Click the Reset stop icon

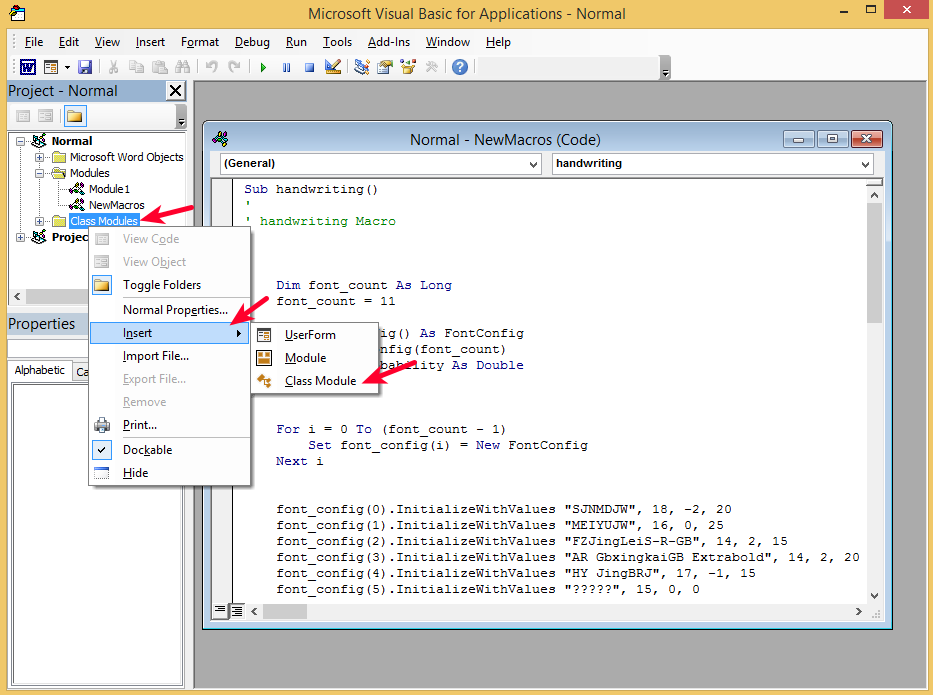click(x=309, y=67)
